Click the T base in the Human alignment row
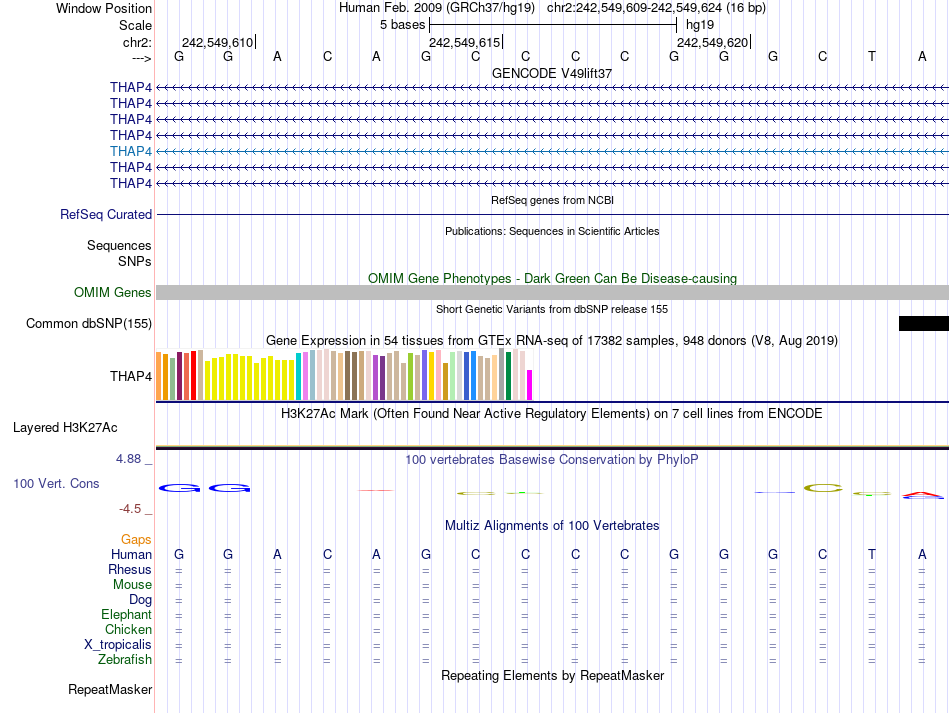950x713 pixels. (x=872, y=554)
